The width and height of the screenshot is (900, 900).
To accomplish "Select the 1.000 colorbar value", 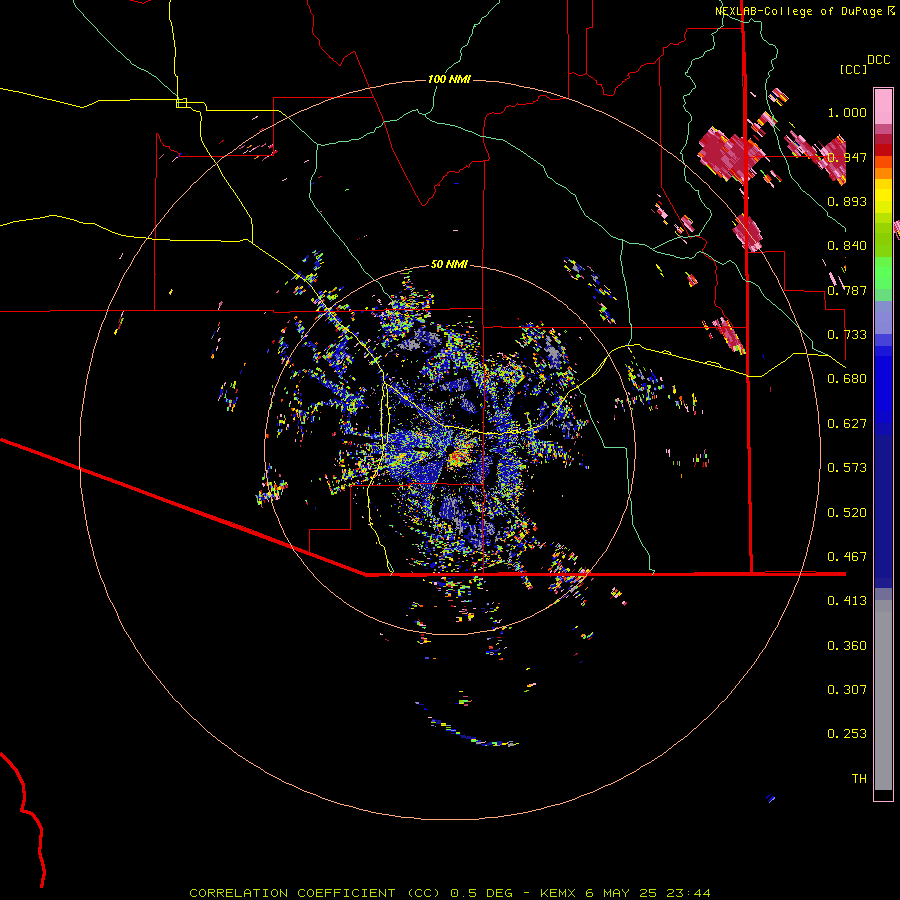I will (847, 112).
